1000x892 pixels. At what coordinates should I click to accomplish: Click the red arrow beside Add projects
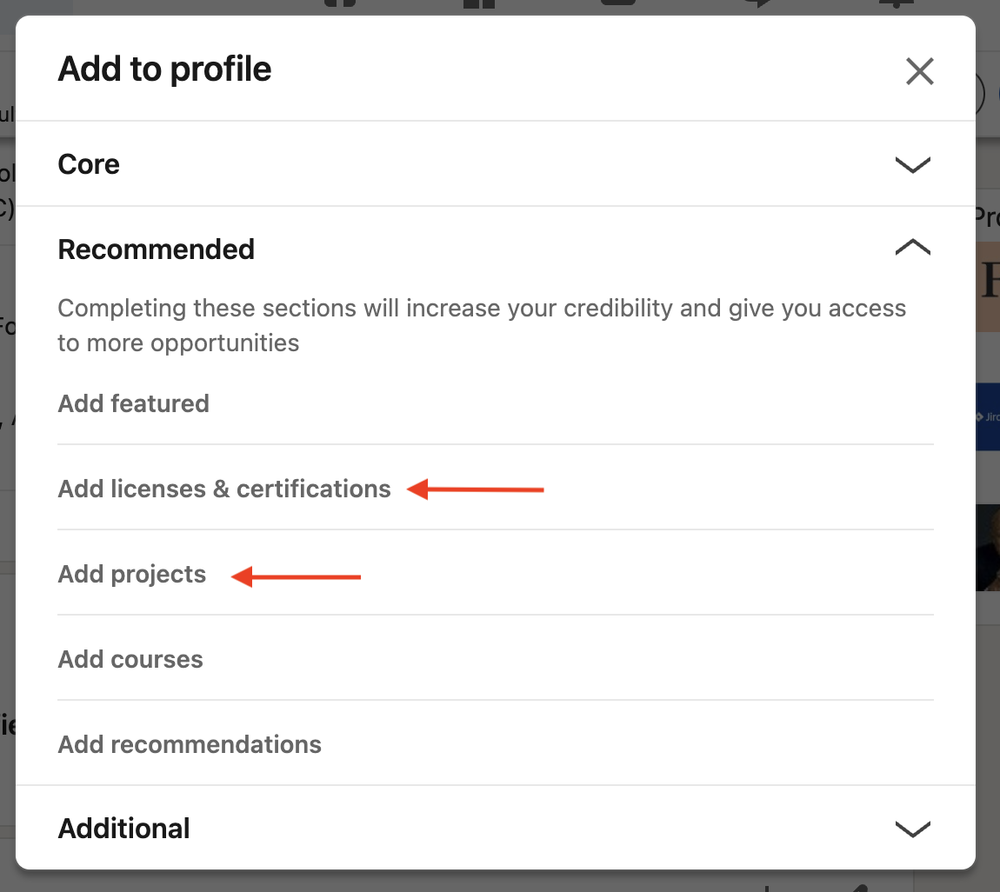click(296, 576)
